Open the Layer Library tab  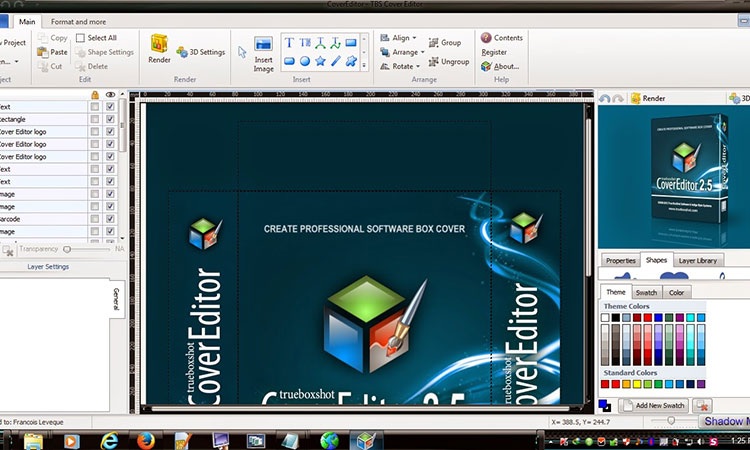(697, 260)
